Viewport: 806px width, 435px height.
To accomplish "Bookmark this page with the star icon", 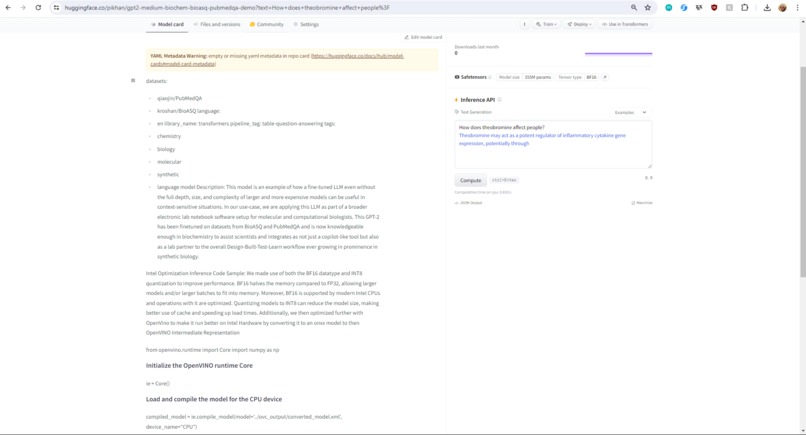I will [648, 8].
